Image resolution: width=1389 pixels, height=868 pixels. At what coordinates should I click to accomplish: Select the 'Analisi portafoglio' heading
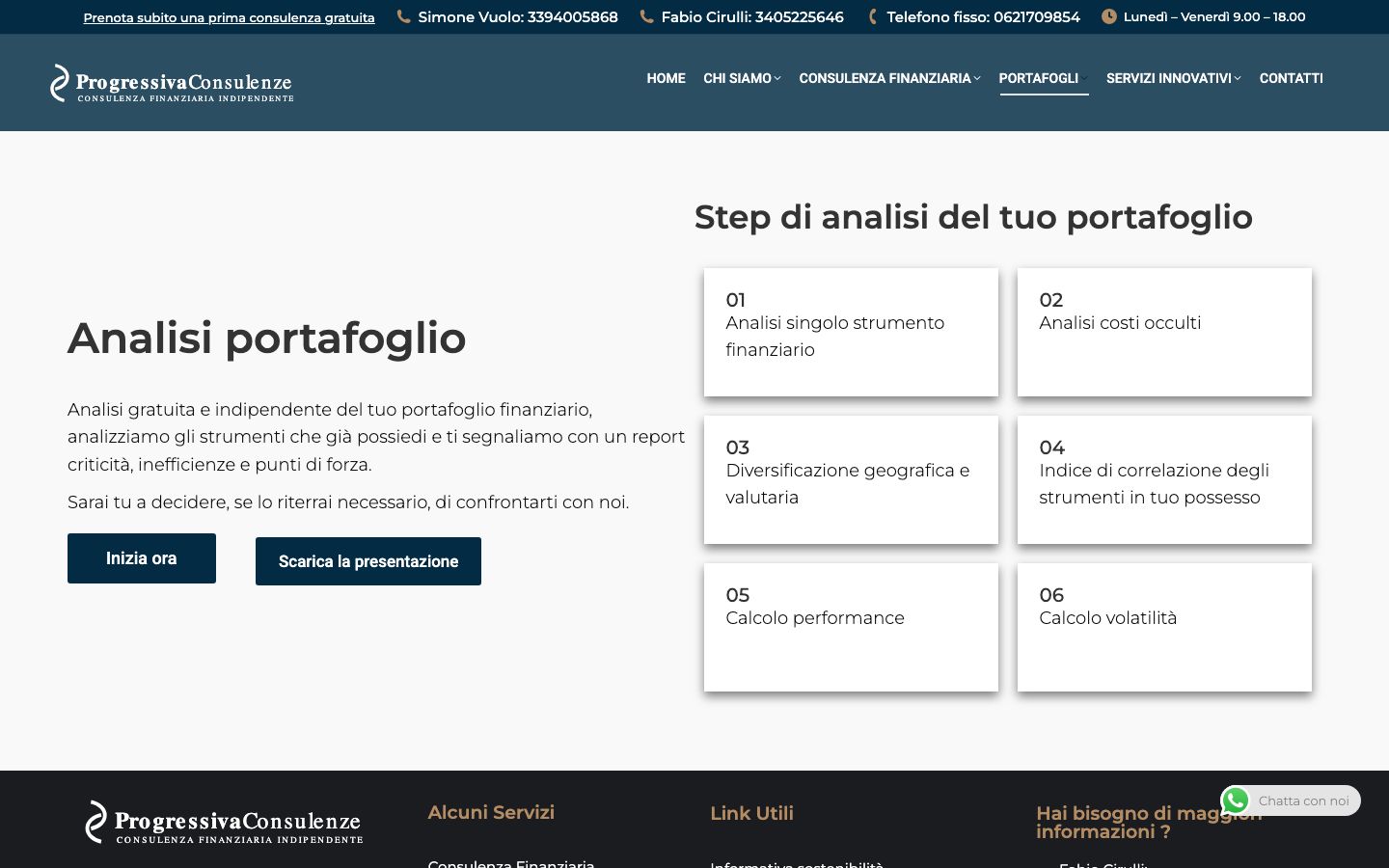click(x=267, y=338)
